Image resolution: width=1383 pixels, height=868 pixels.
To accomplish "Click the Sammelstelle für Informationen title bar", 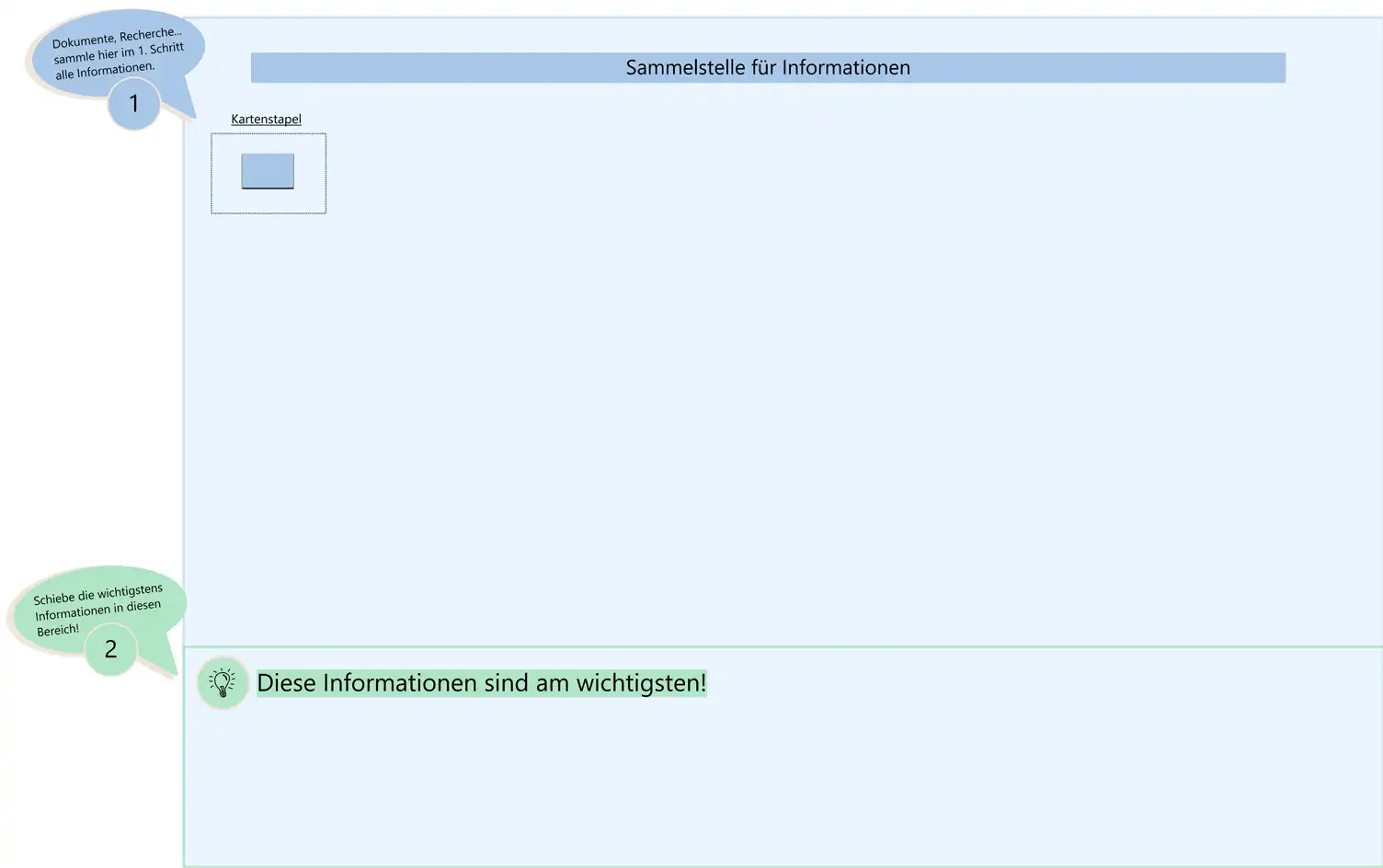I will 768,67.
